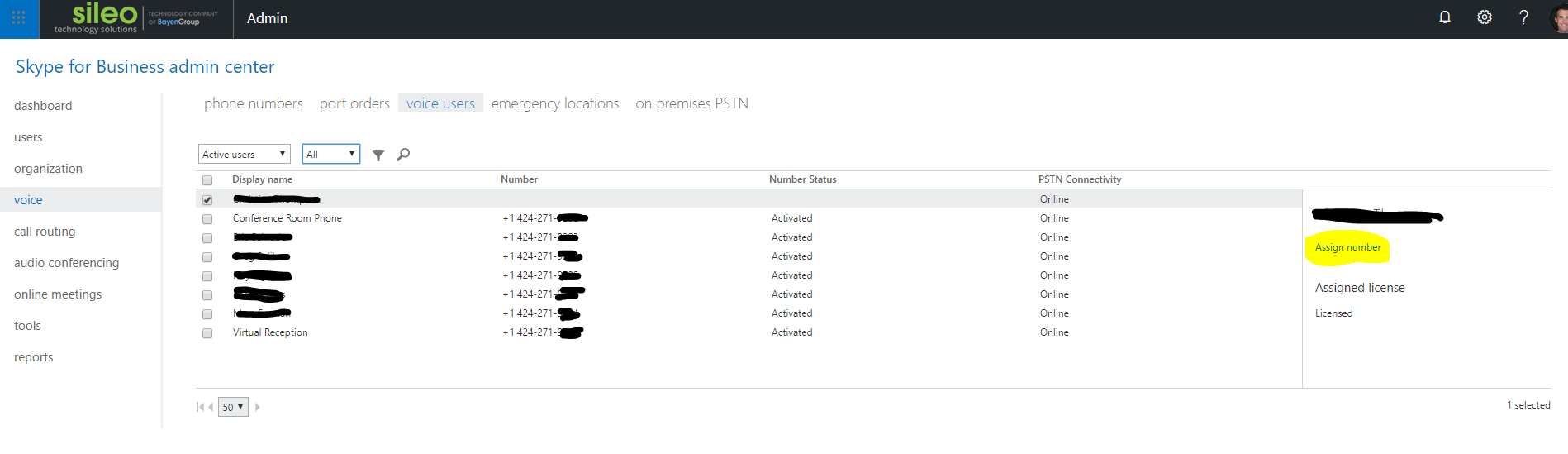Screen dimensions: 1568x454
Task: Click the Conference Room Phone name
Action: 287,218
